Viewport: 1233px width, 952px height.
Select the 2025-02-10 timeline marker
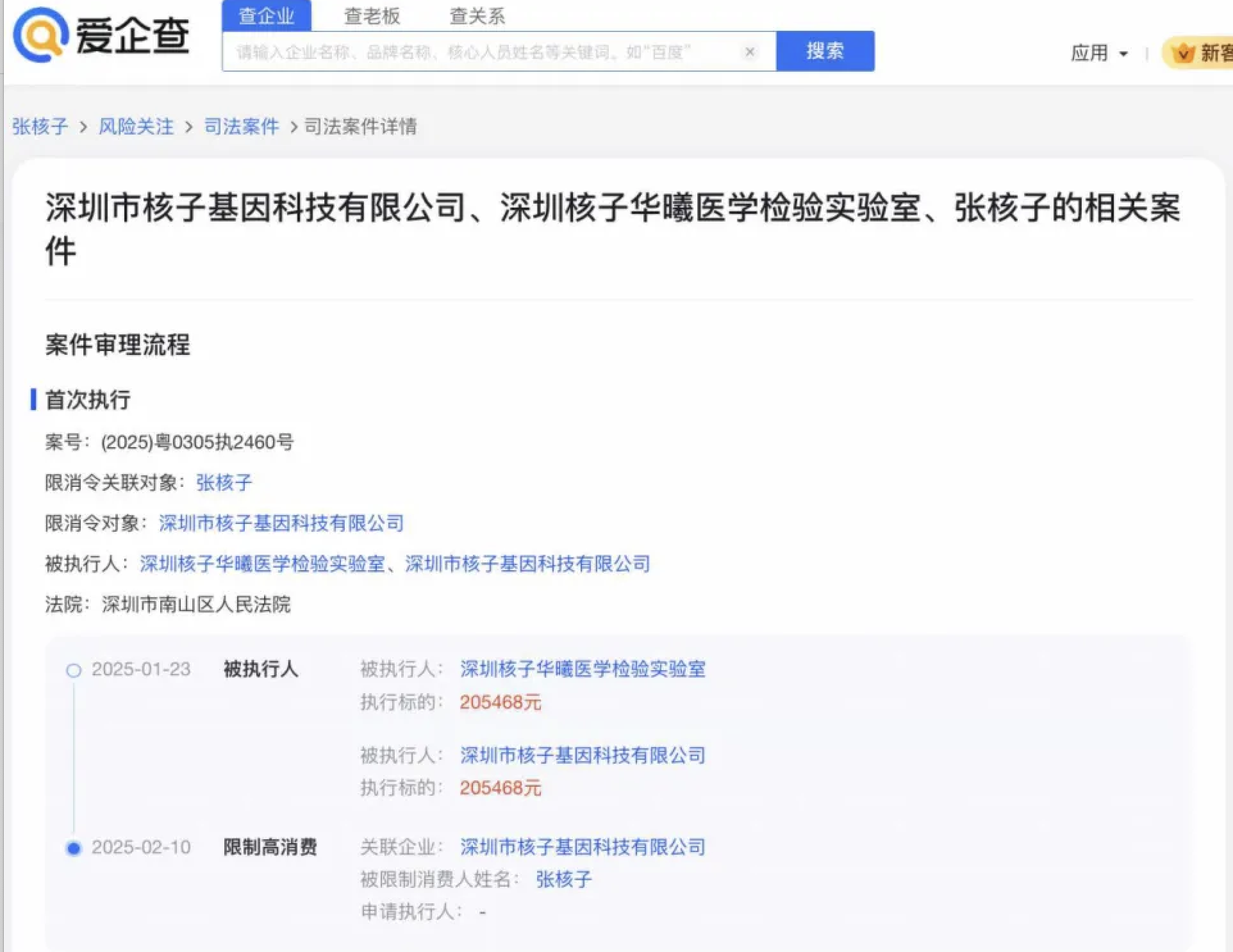(74, 848)
